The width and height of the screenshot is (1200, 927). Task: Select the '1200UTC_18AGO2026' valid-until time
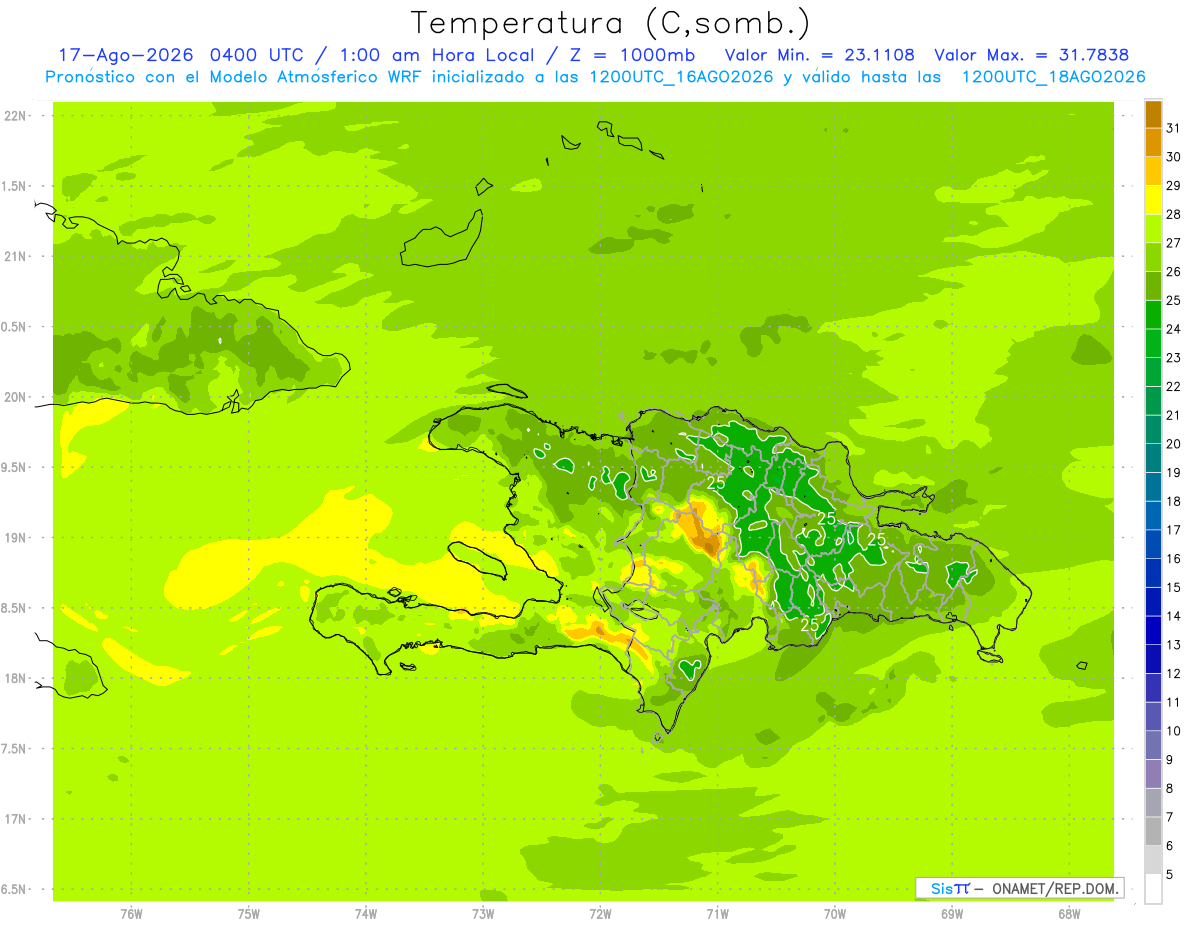(1053, 77)
